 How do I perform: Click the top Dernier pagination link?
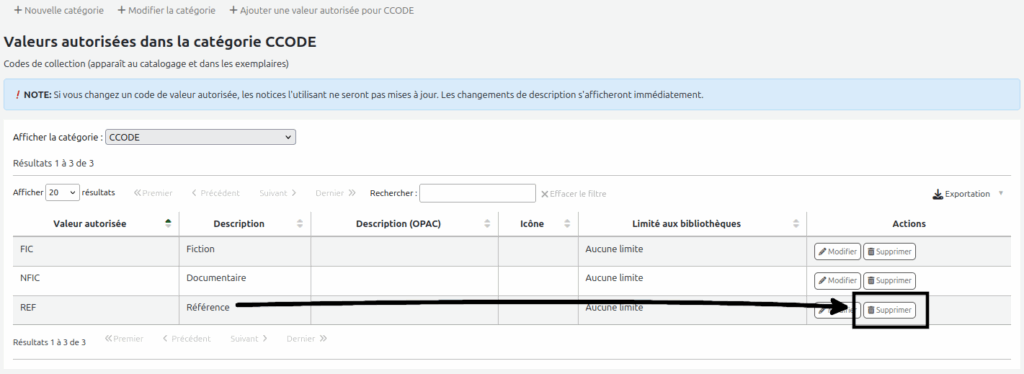click(x=335, y=193)
